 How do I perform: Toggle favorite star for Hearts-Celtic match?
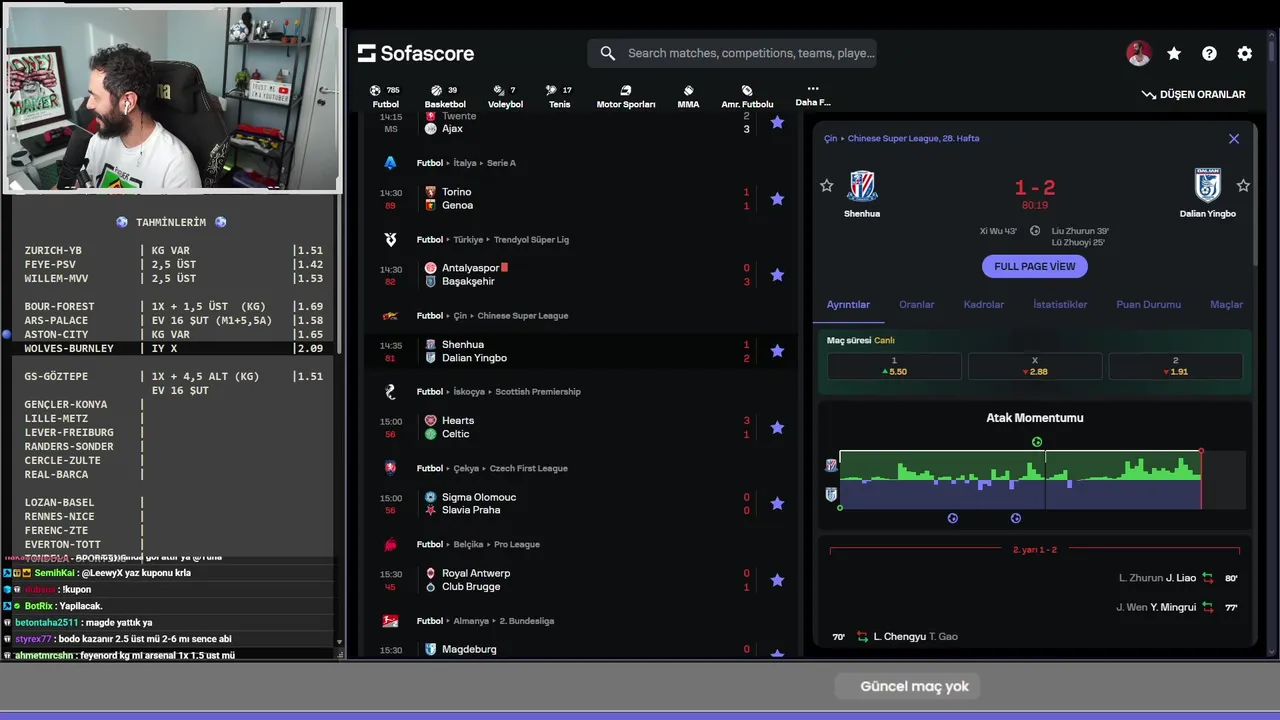[x=777, y=427]
